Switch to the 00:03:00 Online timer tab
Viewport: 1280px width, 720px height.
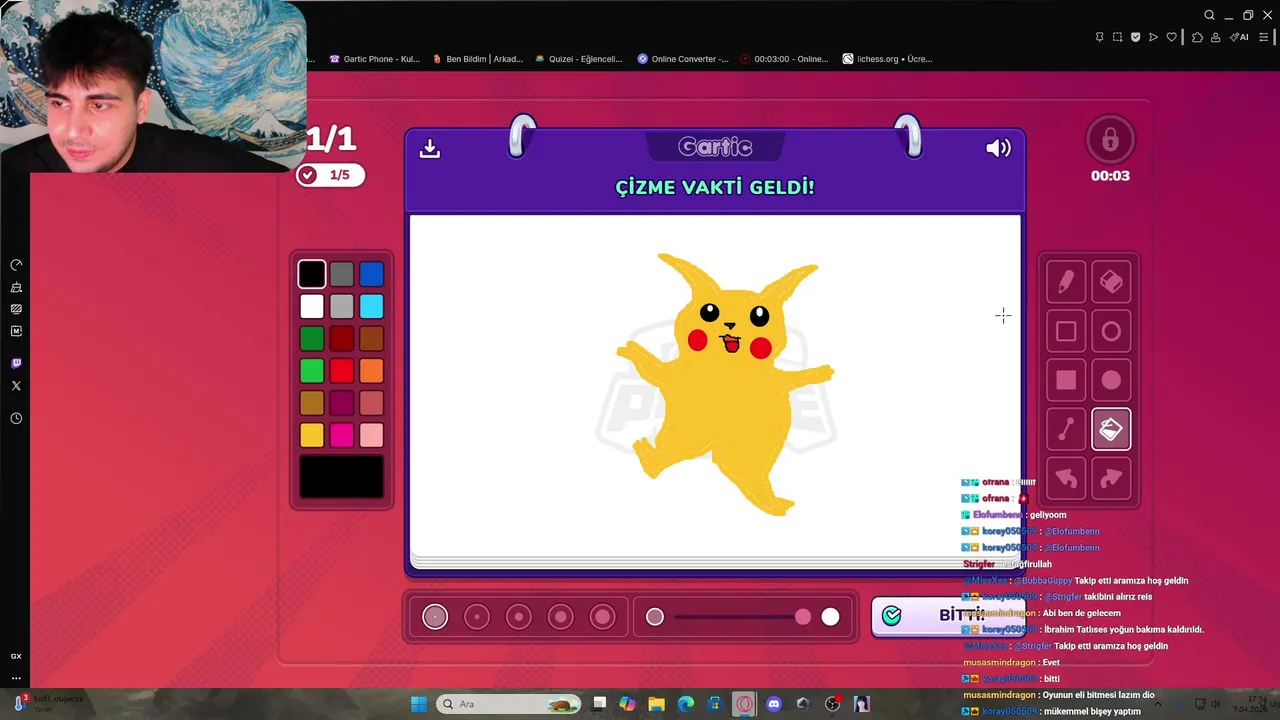coord(785,59)
